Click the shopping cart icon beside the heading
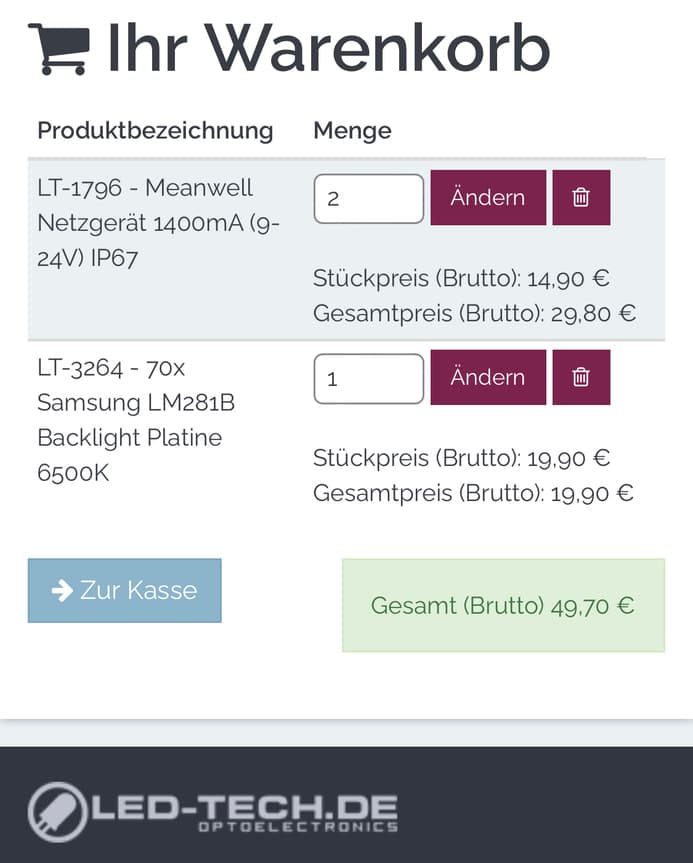693x863 pixels. [59, 48]
